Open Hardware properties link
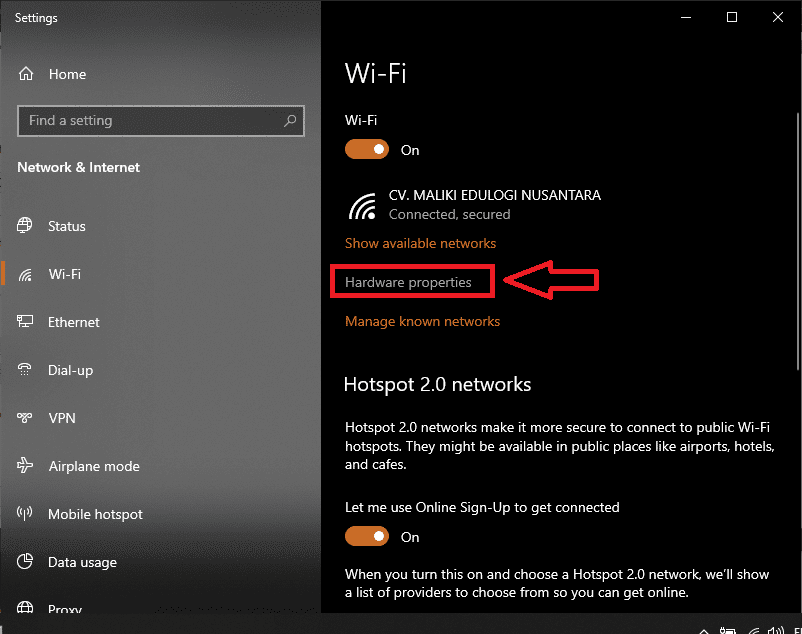Screen dimensions: 802x634 [408, 282]
